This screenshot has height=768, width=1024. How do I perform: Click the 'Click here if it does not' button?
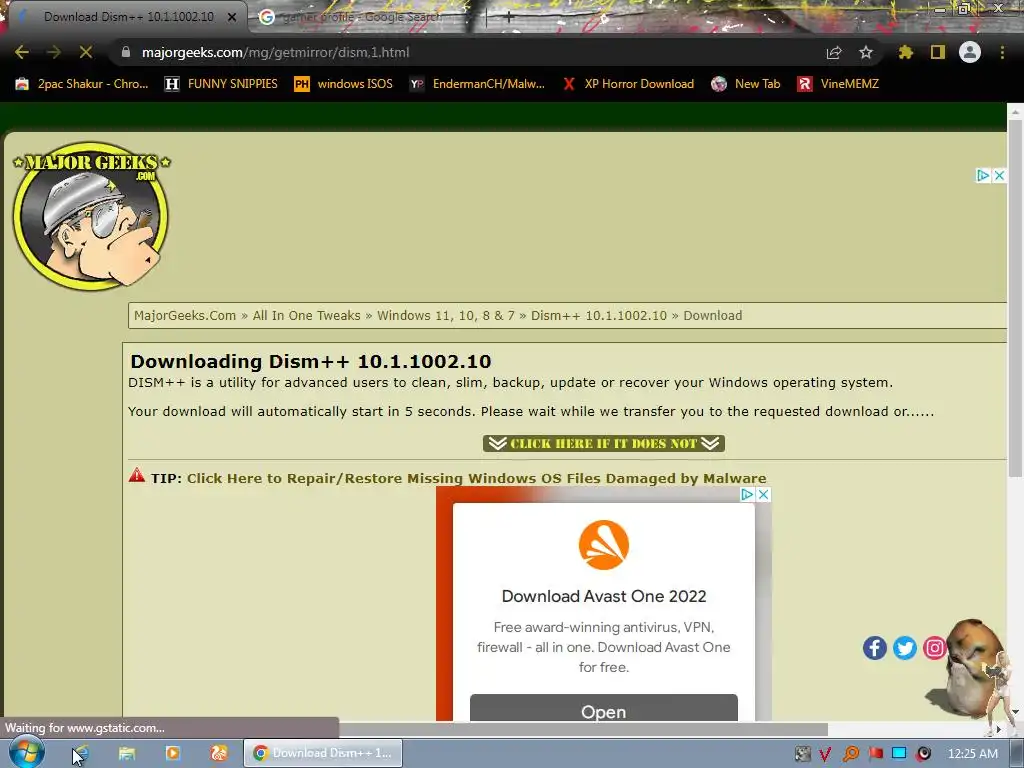pyautogui.click(x=603, y=443)
